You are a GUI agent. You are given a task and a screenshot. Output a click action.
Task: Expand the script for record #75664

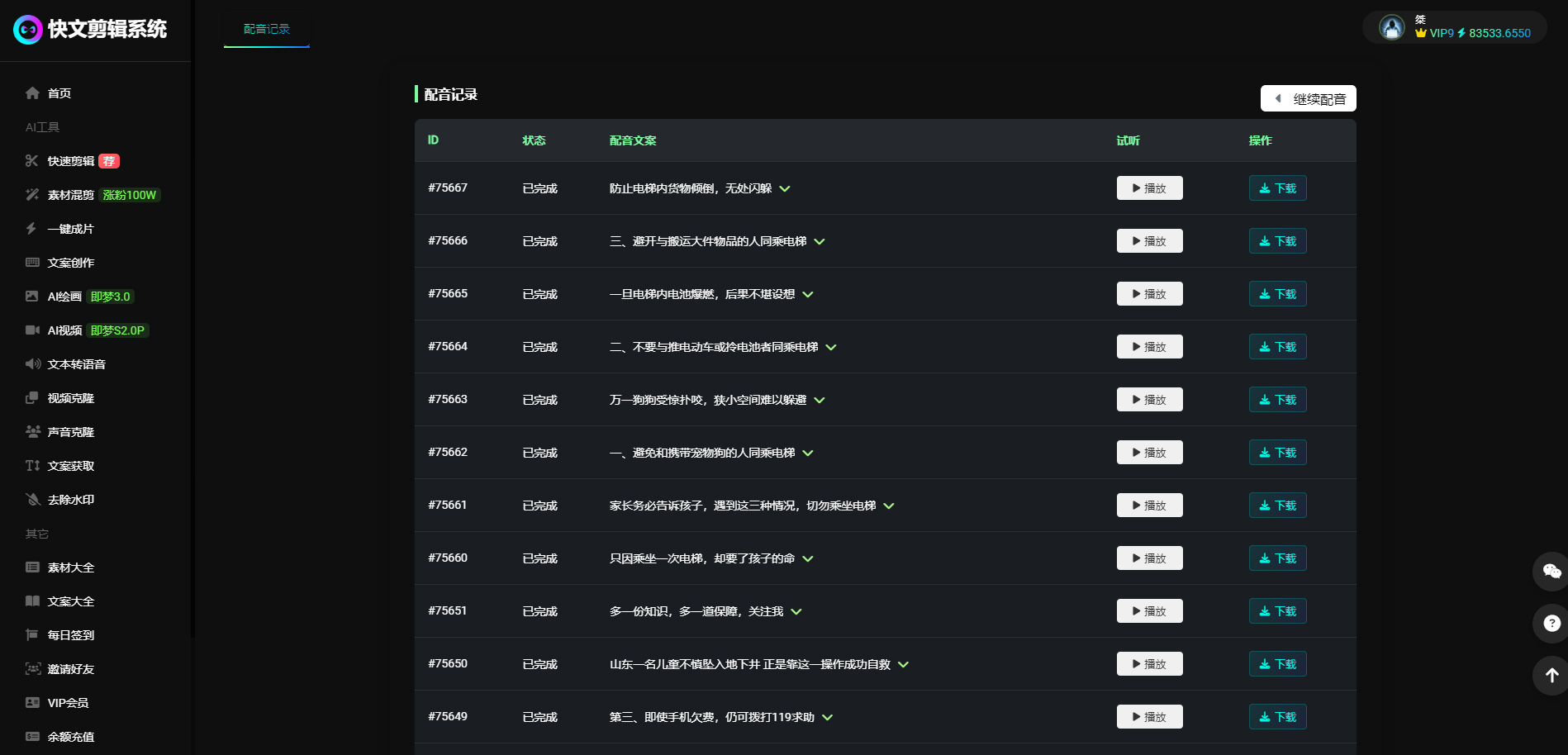(x=831, y=348)
